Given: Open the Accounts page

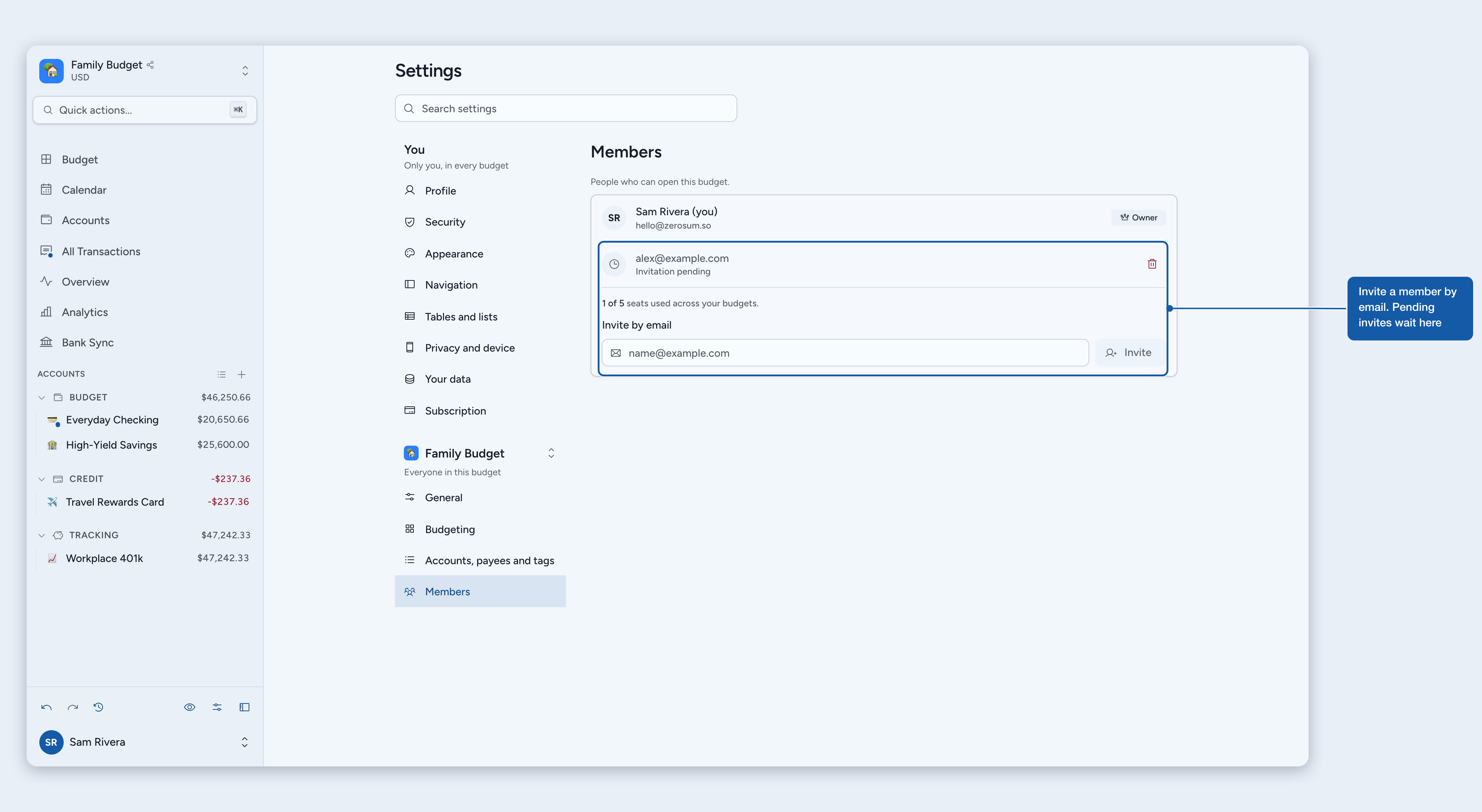Looking at the screenshot, I should click(x=145, y=220).
